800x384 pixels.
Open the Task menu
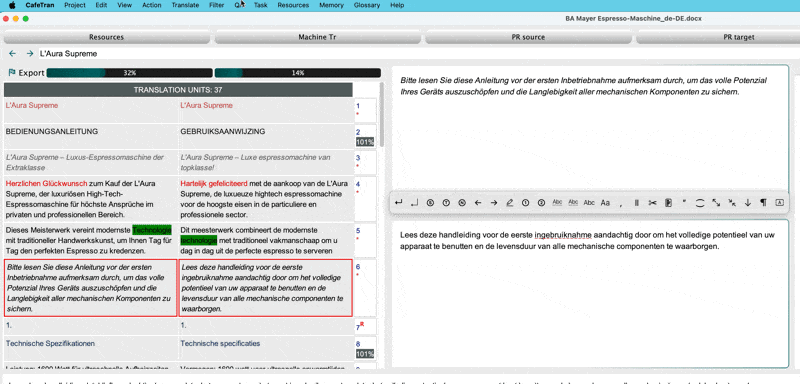pyautogui.click(x=261, y=5)
